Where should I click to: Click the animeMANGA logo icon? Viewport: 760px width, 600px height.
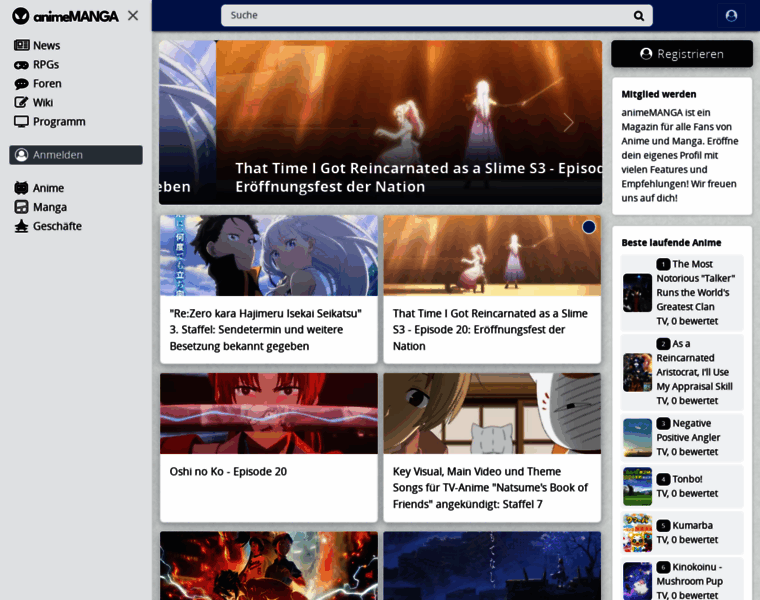[x=21, y=16]
